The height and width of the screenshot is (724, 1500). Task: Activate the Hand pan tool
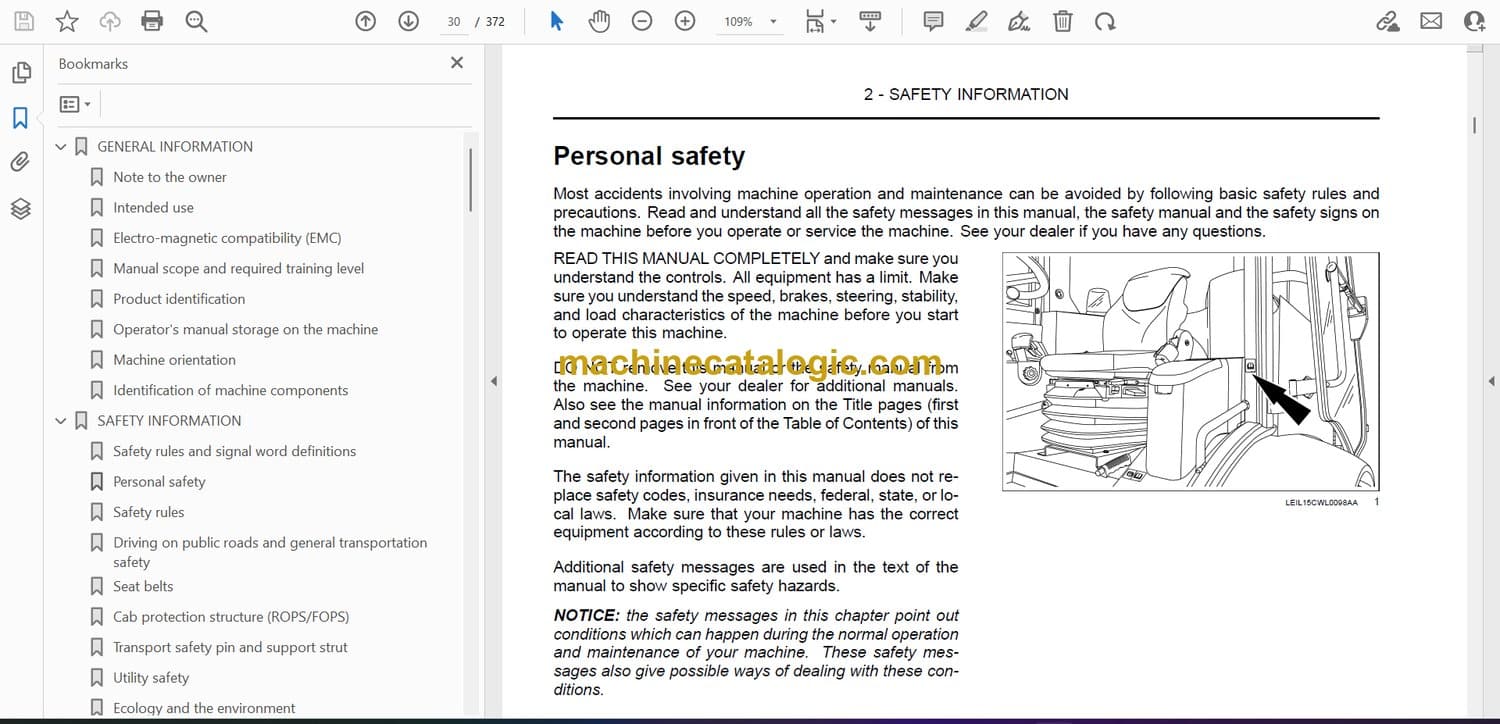click(x=599, y=21)
